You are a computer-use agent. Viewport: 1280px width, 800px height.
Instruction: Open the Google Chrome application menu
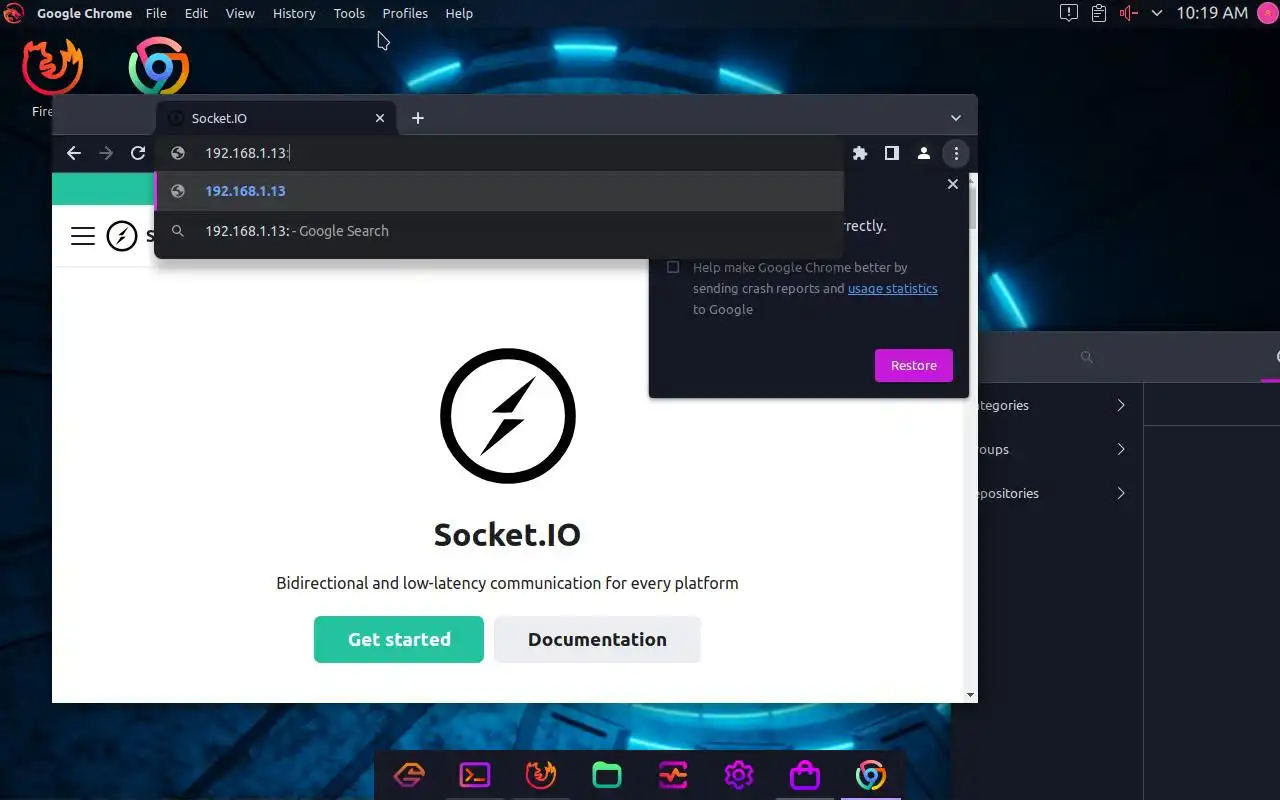point(84,13)
